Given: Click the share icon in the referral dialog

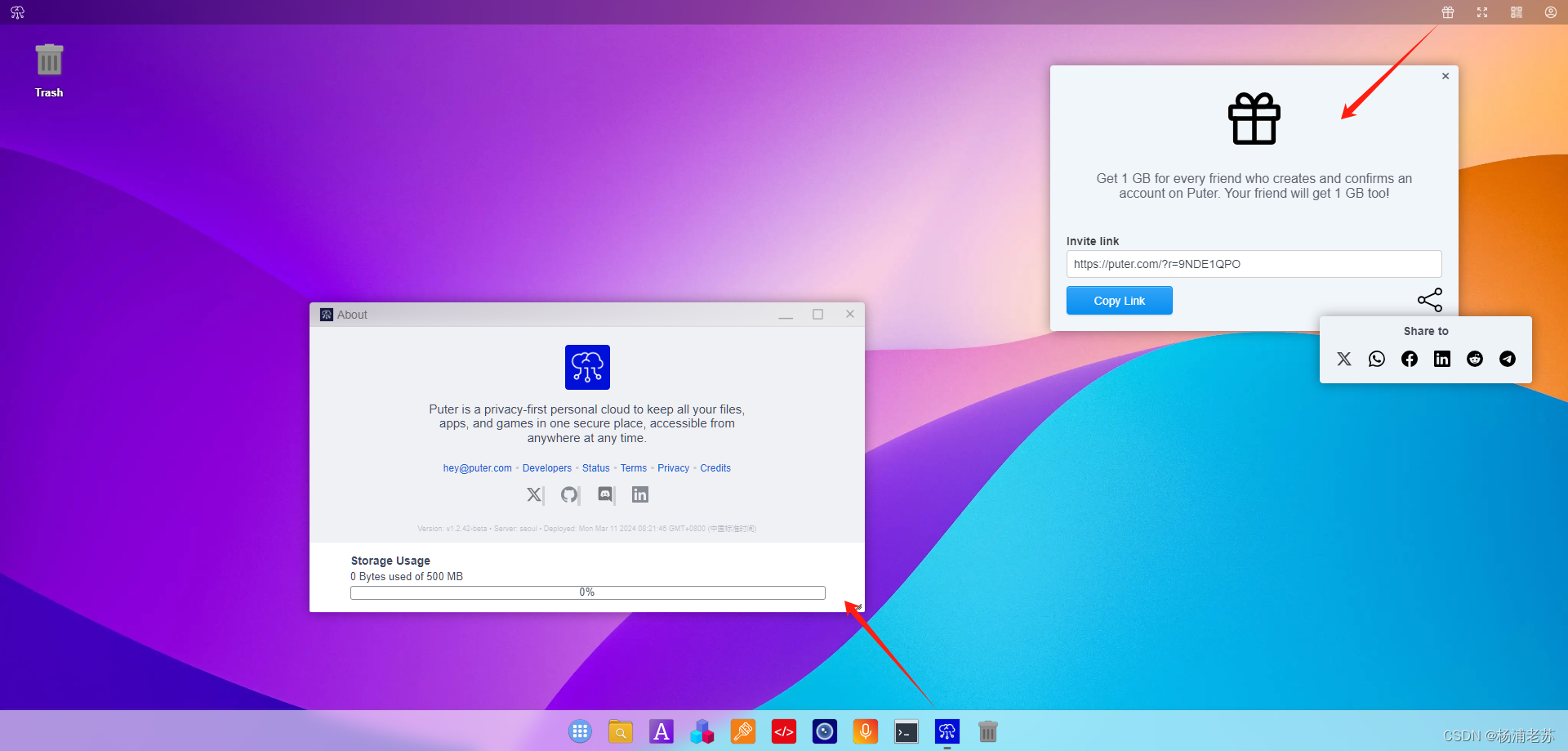Looking at the screenshot, I should [1430, 300].
